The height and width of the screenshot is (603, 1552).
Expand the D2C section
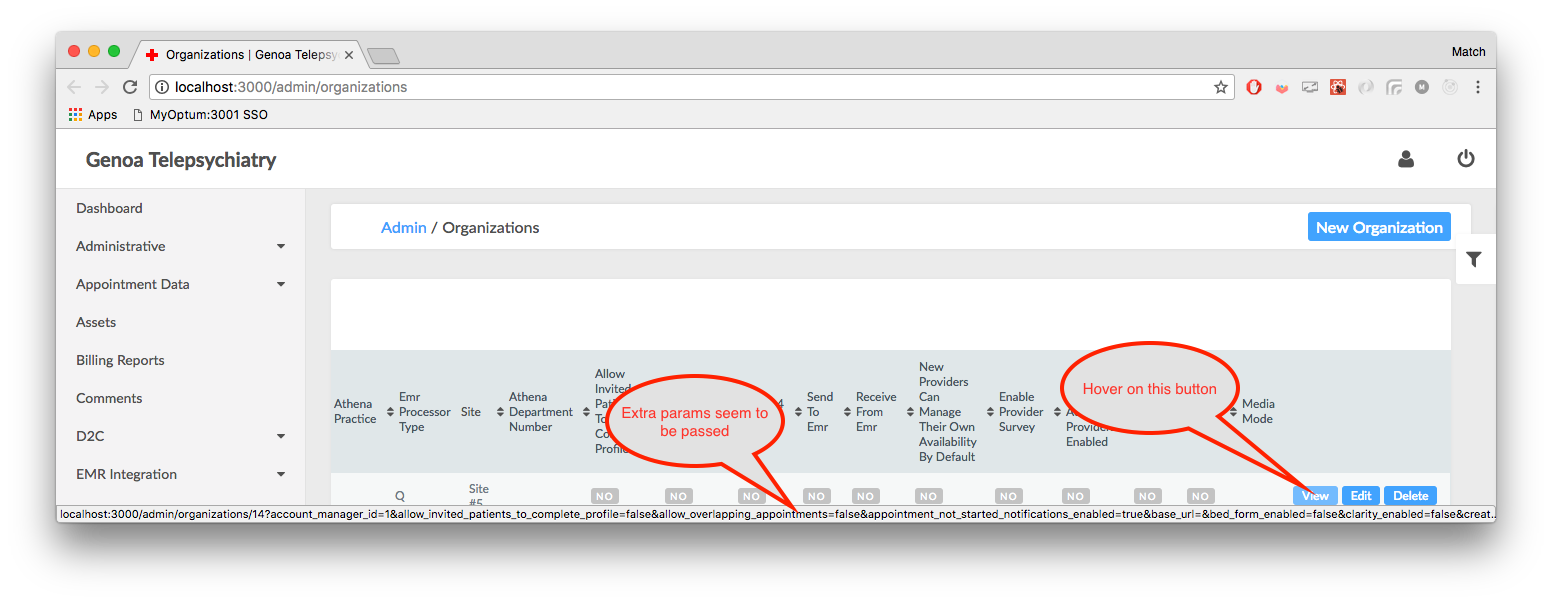[180, 436]
